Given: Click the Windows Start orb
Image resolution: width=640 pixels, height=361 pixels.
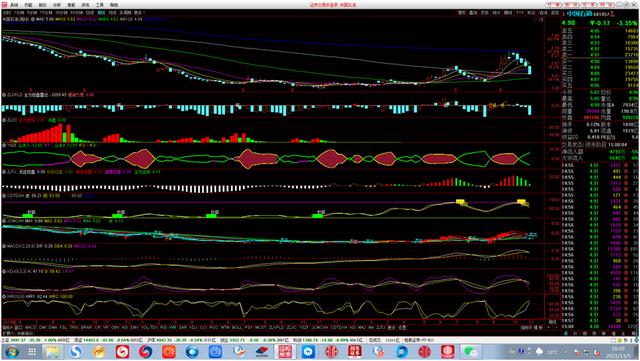Looking at the screenshot, I should click(11, 351).
